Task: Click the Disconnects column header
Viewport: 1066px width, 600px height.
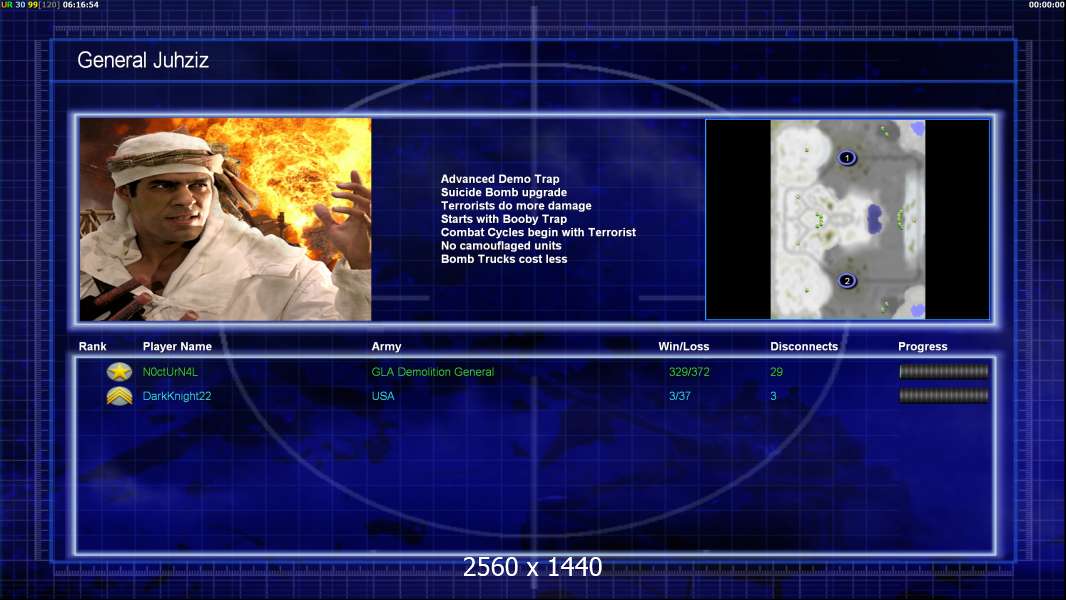Action: (804, 347)
